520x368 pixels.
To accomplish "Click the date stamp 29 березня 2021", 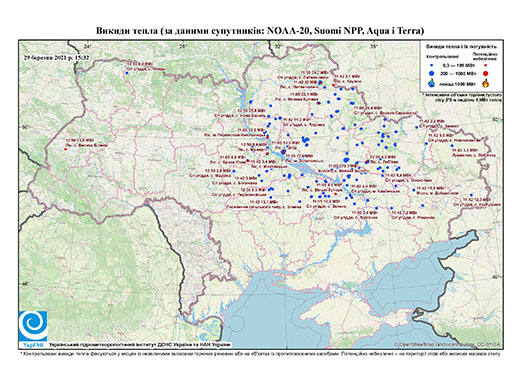I will click(x=57, y=57).
